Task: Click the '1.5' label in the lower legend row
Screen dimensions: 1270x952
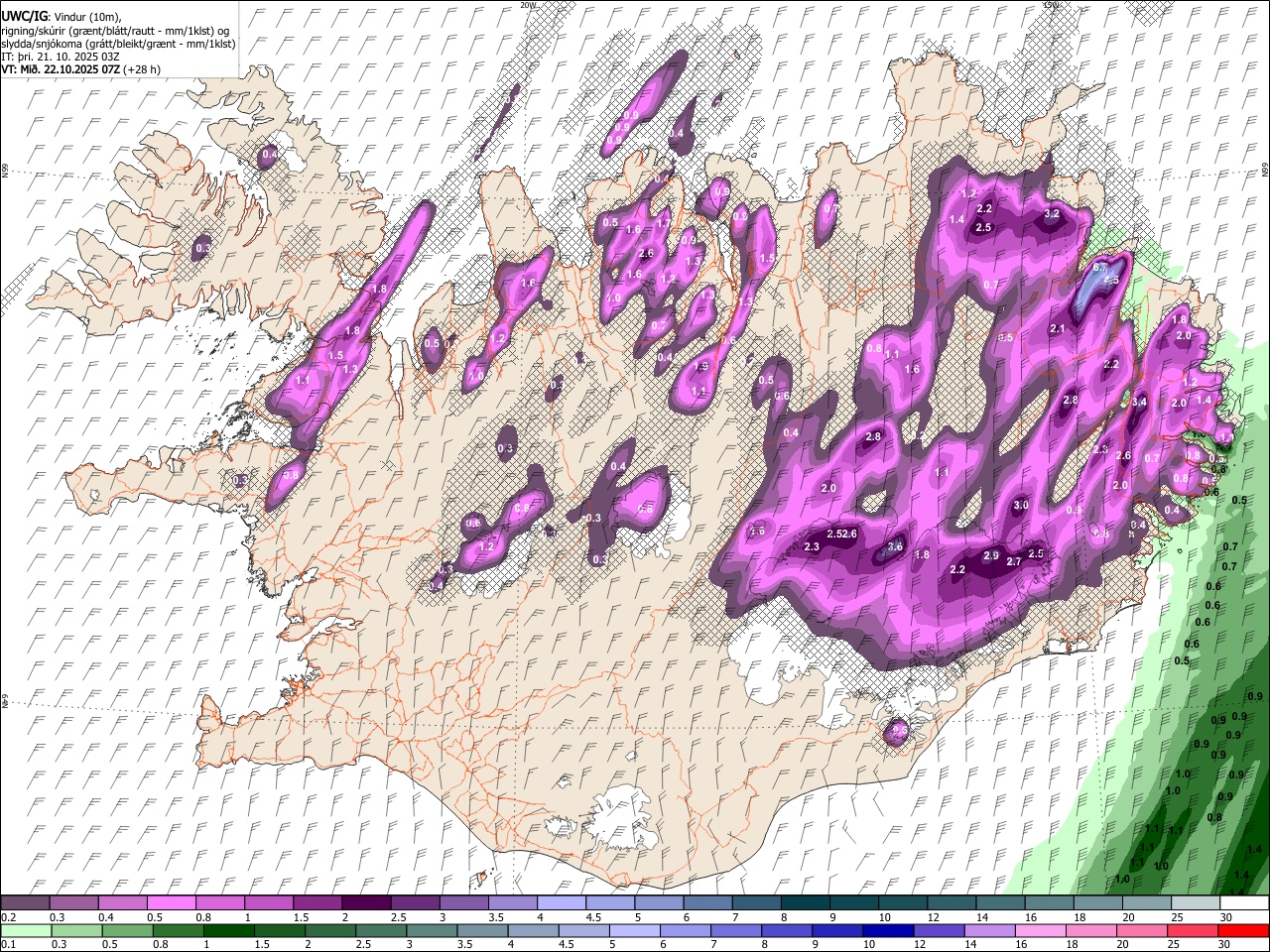Action: point(262,944)
